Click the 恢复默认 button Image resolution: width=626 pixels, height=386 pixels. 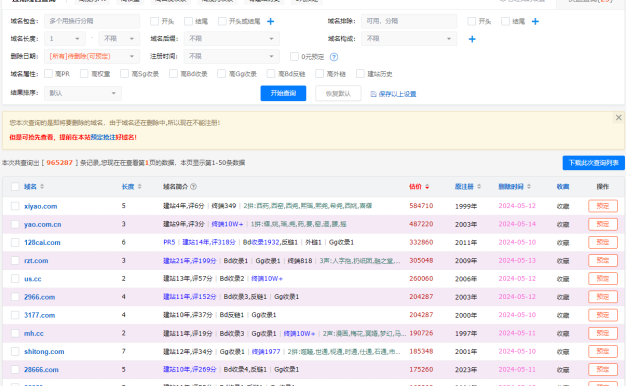click(338, 93)
